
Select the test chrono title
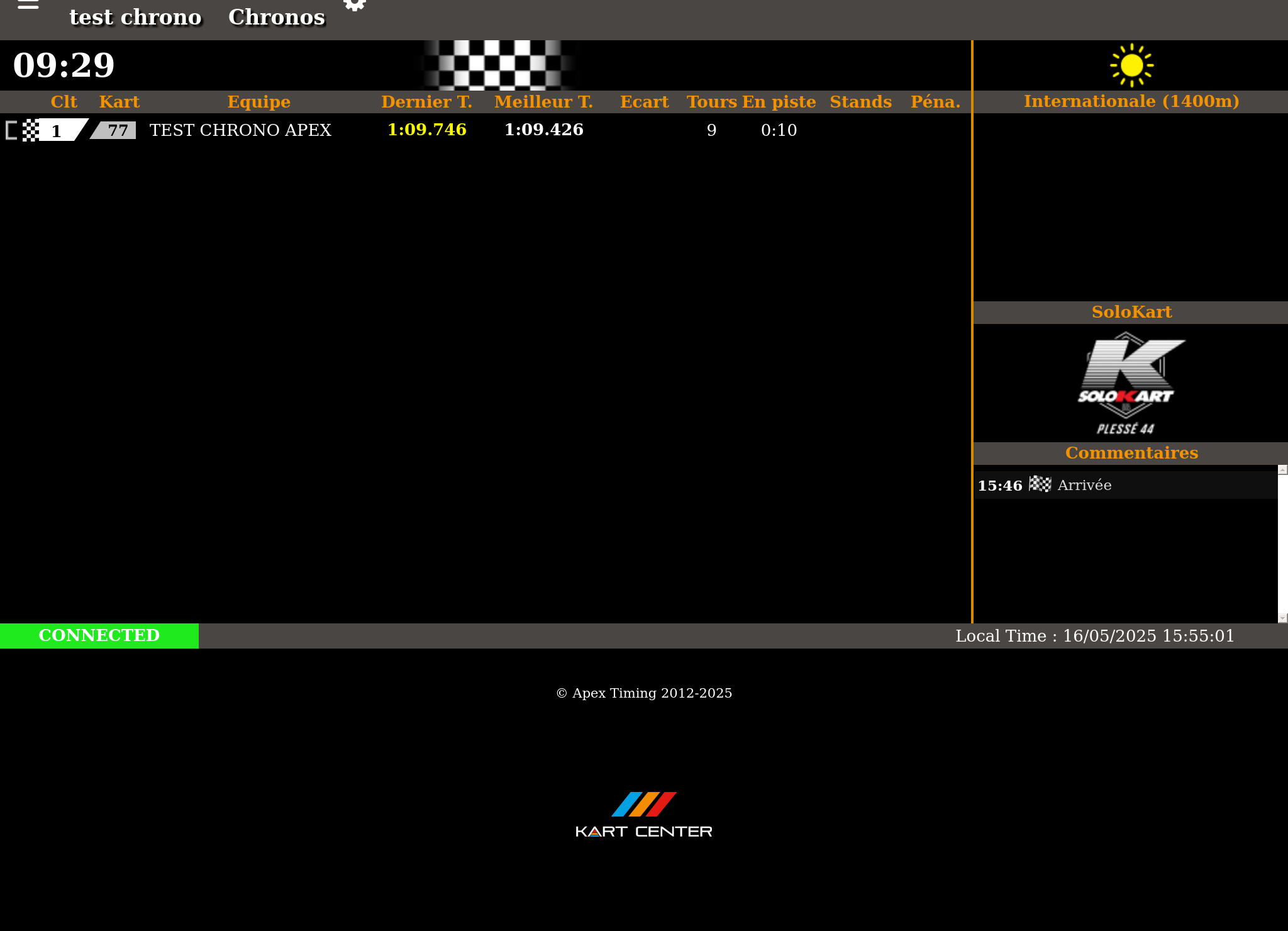(x=135, y=18)
